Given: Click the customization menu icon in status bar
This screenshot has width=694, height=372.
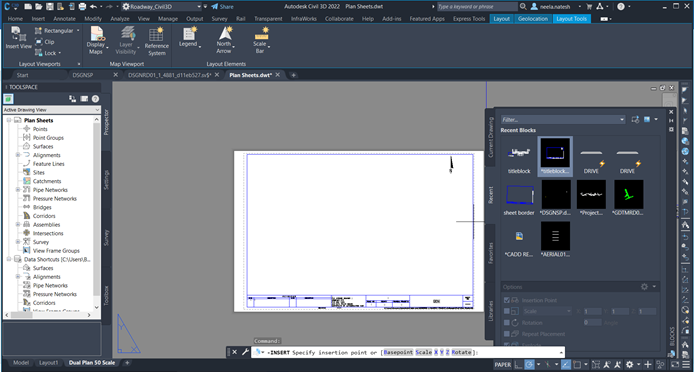Looking at the screenshot, I should click(x=686, y=364).
